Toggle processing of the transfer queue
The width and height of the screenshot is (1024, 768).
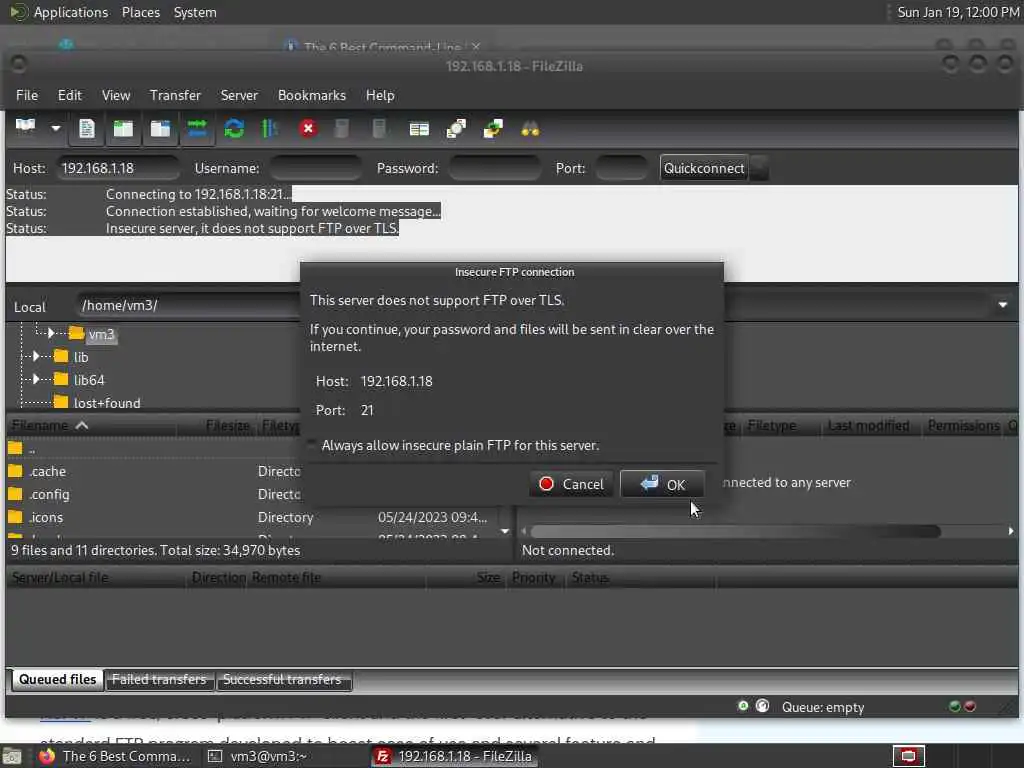270,129
